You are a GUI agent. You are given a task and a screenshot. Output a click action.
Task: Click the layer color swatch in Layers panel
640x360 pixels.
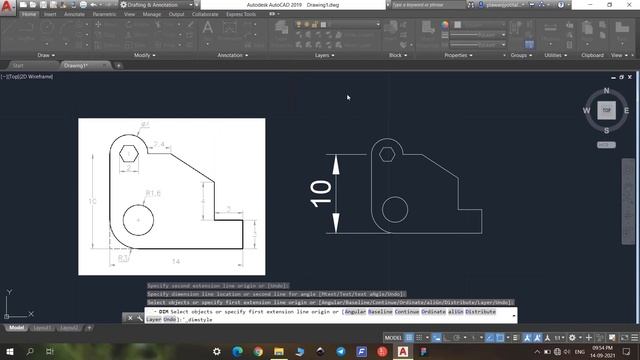[323, 25]
